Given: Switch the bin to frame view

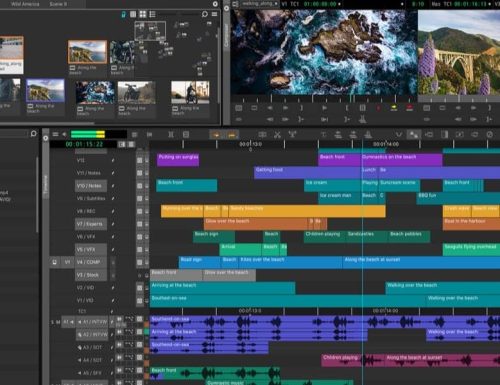Looking at the screenshot, I should 143,14.
